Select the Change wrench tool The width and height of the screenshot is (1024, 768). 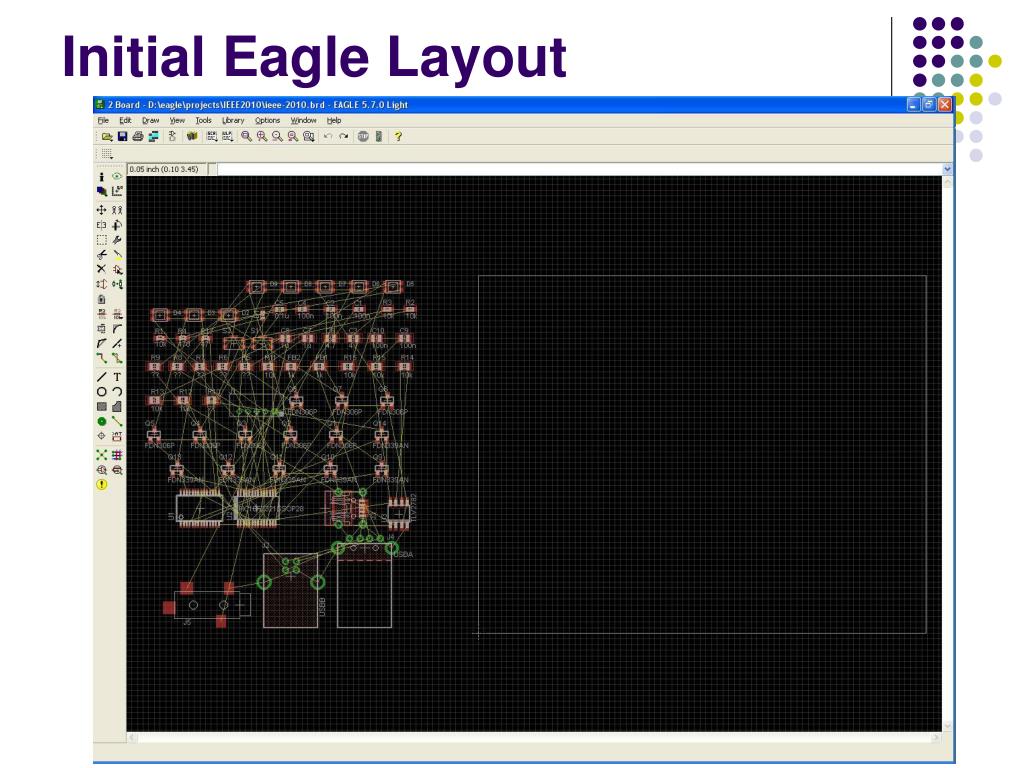tap(117, 240)
